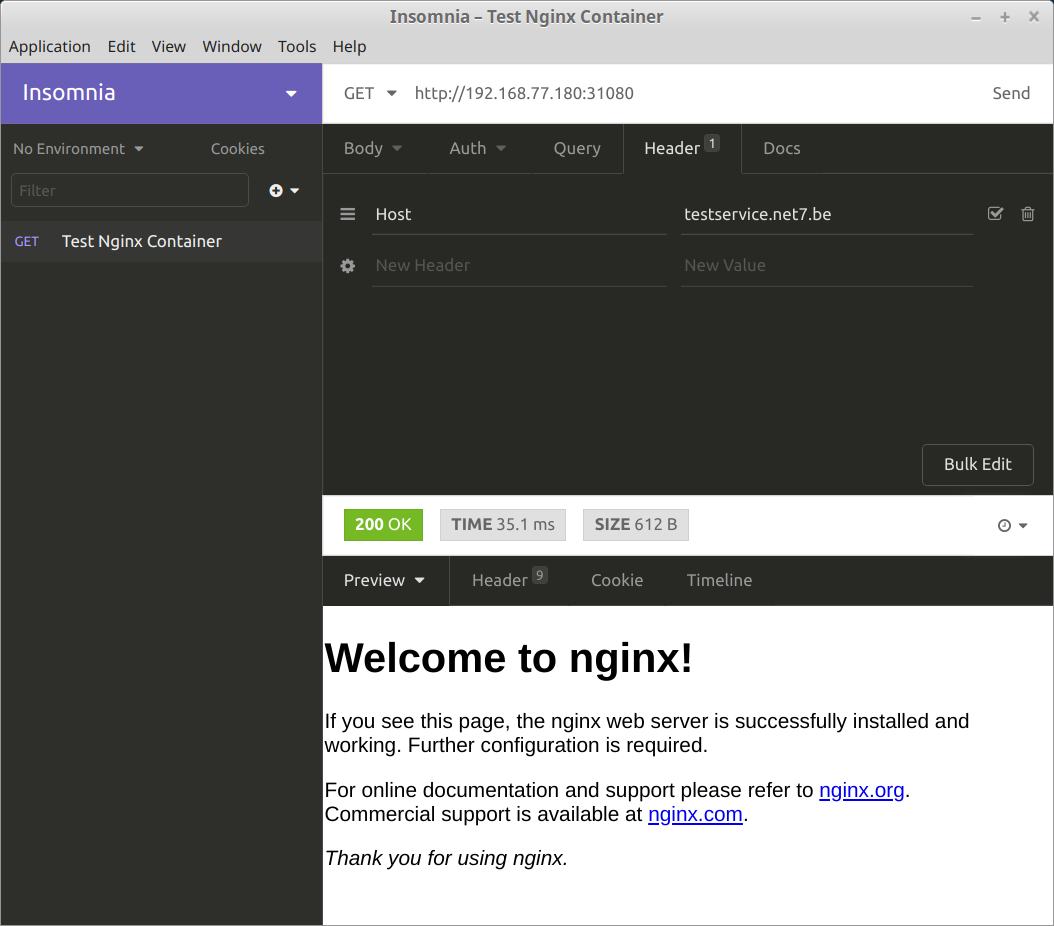Follow the nginx.com link
Image resolution: width=1054 pixels, height=926 pixels.
click(x=695, y=814)
